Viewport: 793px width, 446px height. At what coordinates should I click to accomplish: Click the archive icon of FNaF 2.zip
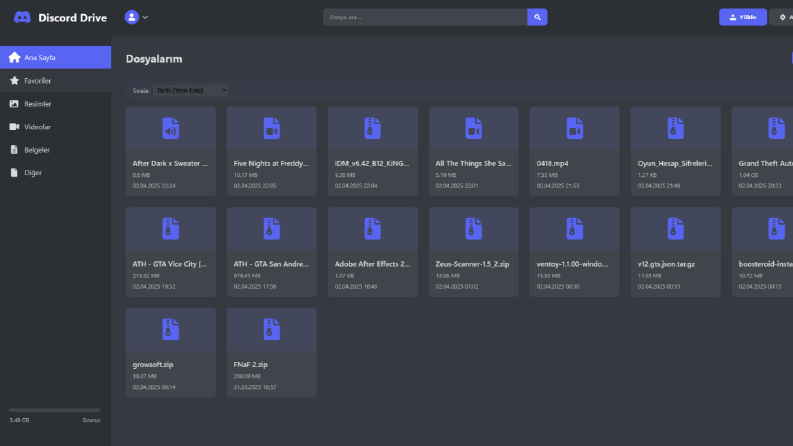pyautogui.click(x=272, y=329)
